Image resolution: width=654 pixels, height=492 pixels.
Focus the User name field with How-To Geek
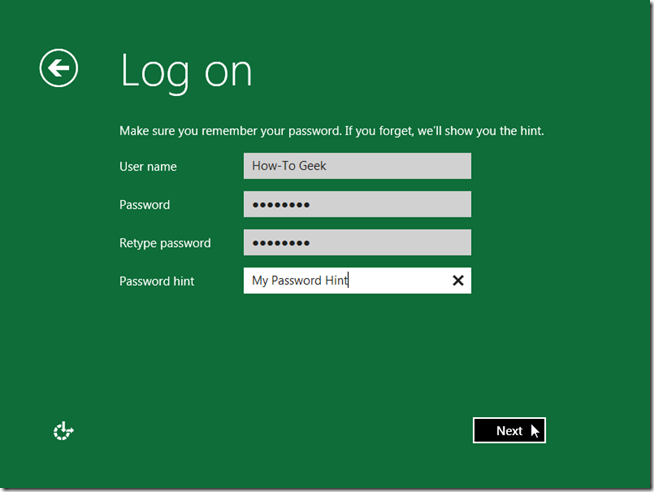click(357, 166)
